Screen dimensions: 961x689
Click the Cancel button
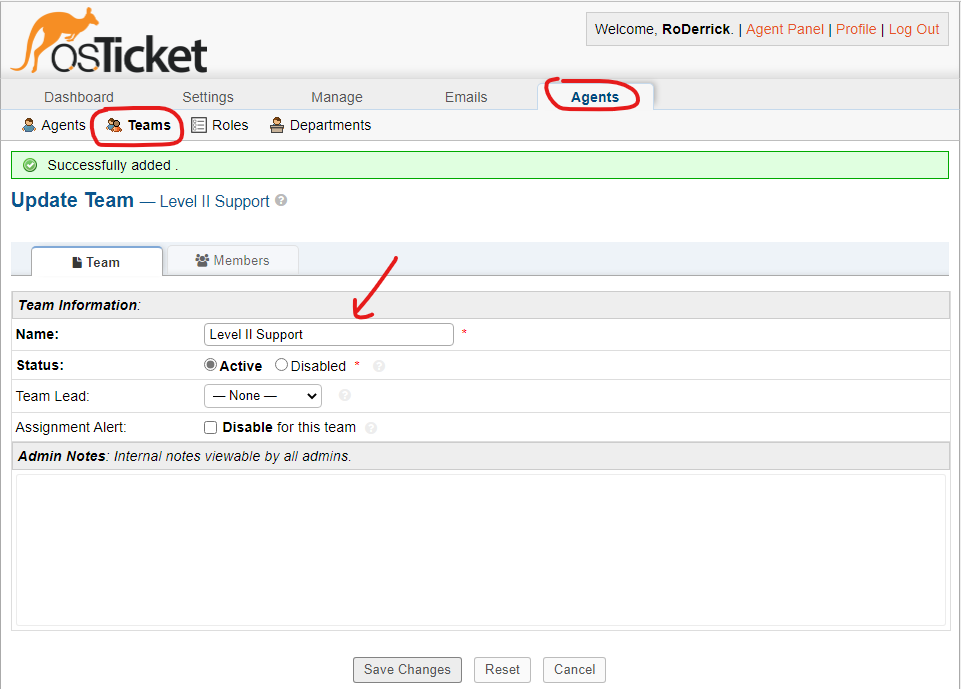pyautogui.click(x=574, y=669)
